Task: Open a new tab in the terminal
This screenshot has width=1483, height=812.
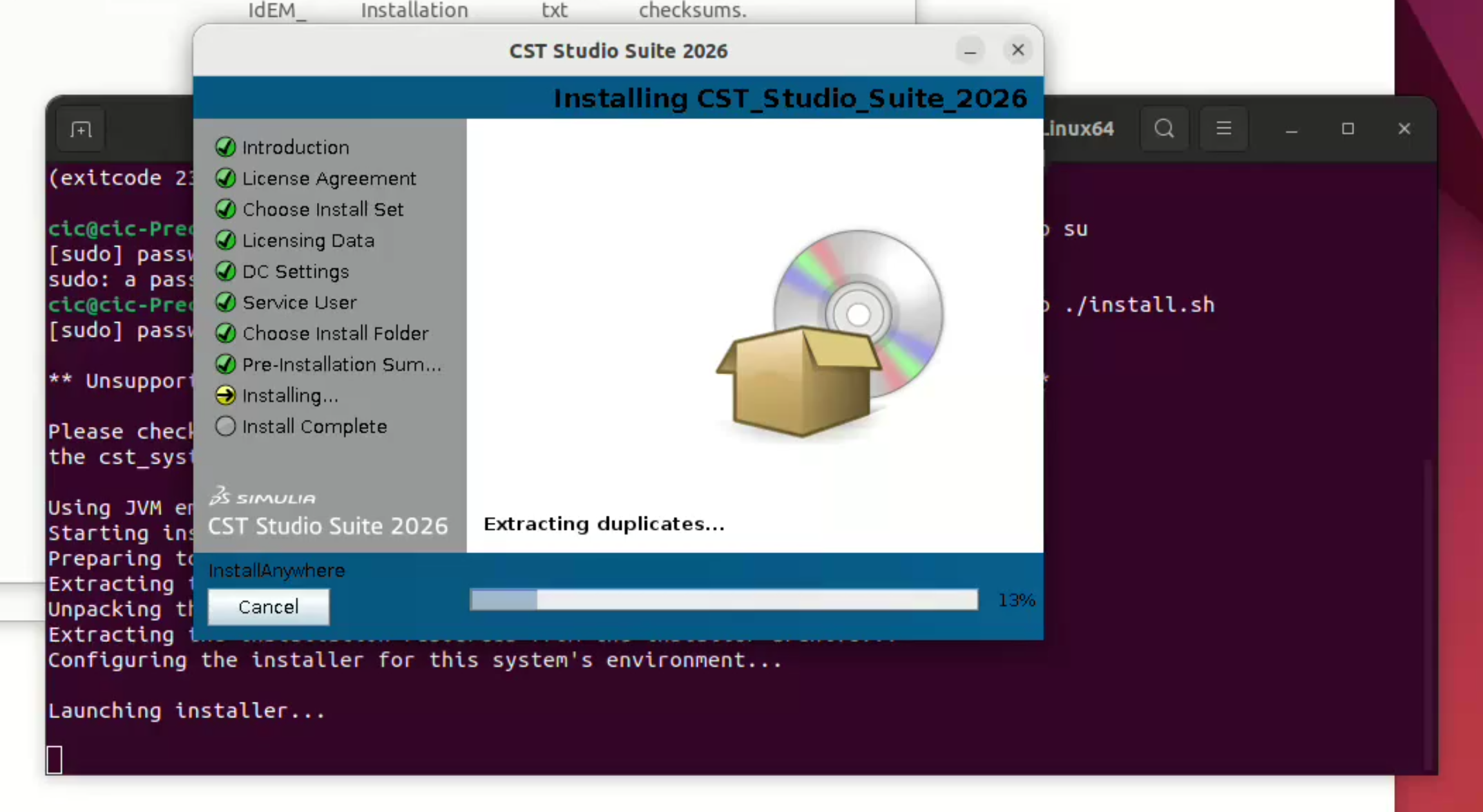Action: 81,129
